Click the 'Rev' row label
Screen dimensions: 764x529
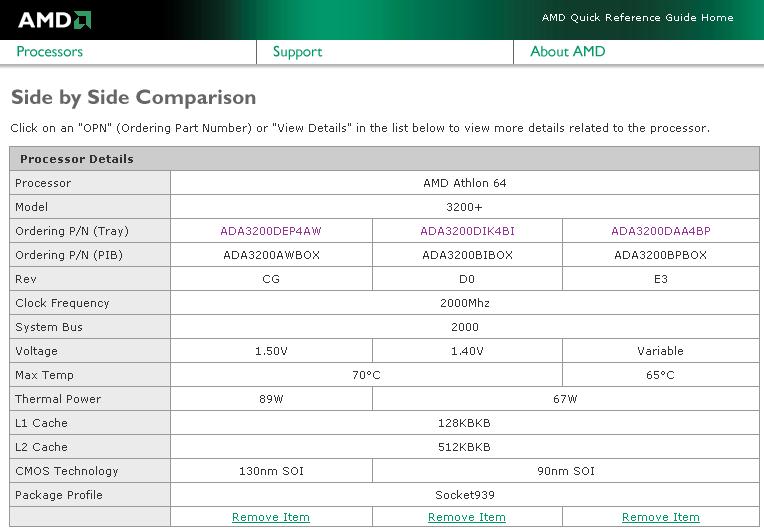tap(26, 279)
